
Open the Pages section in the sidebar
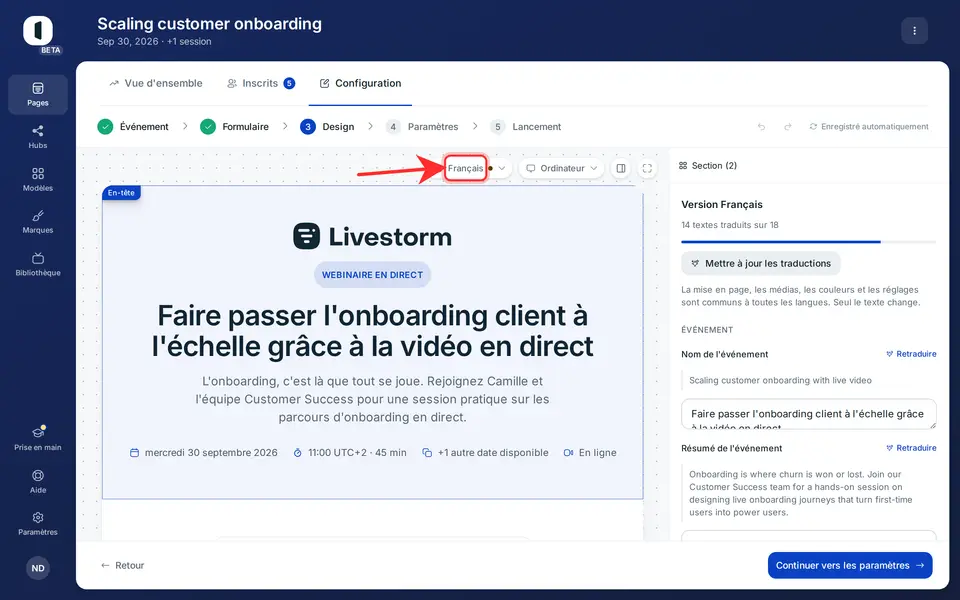tap(38, 94)
